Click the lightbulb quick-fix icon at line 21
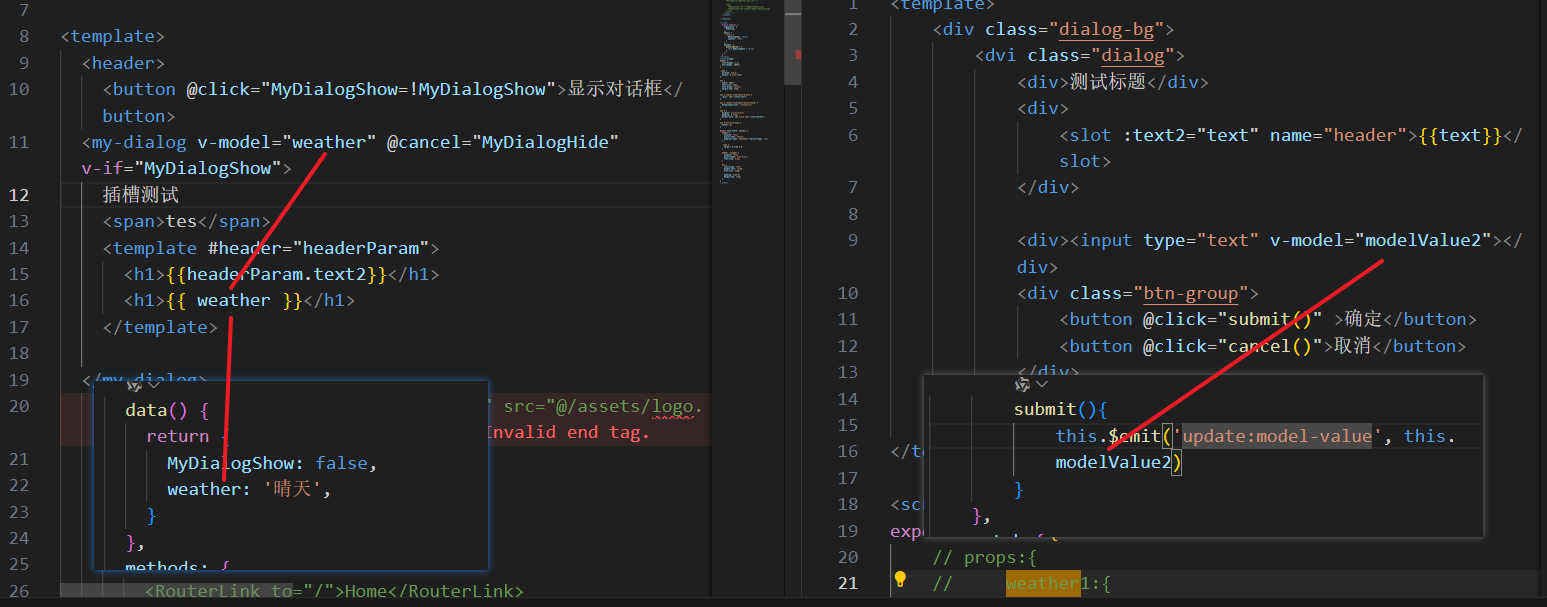 click(899, 580)
